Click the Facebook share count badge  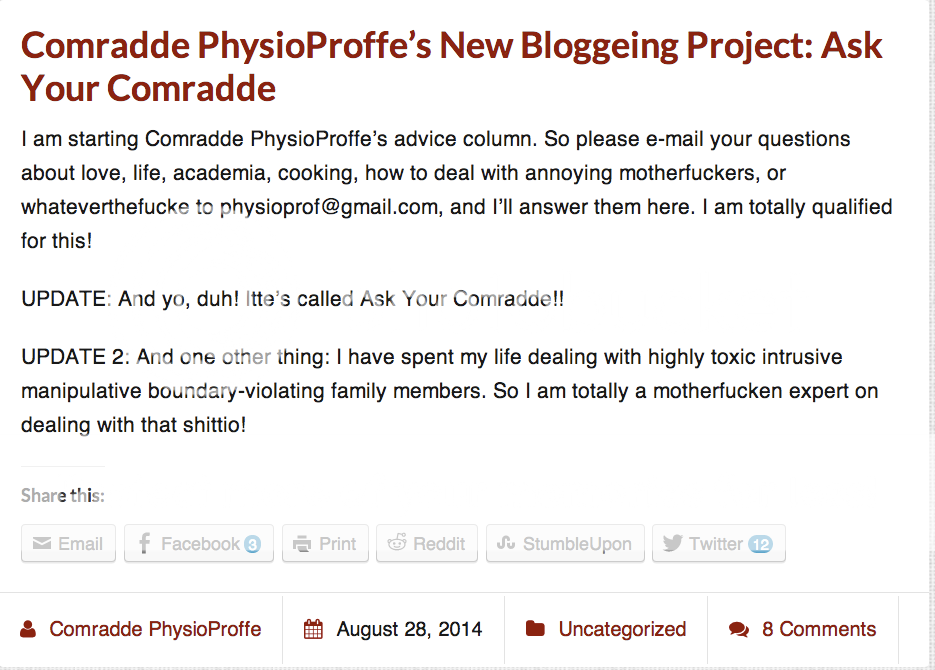coord(252,545)
